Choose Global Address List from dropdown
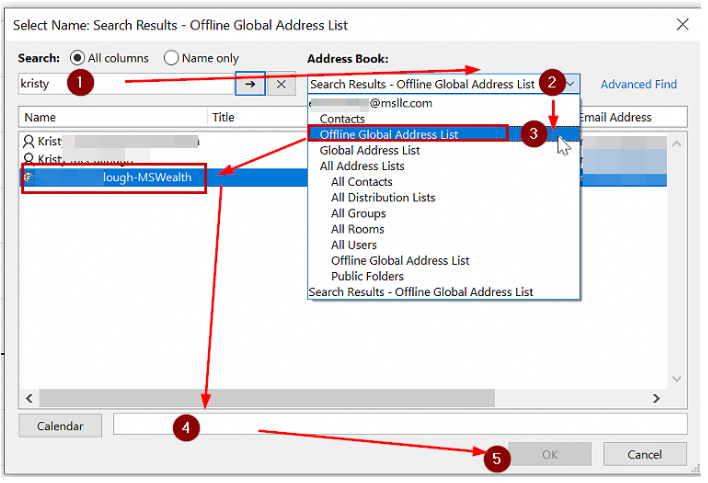The width and height of the screenshot is (708, 483). click(x=369, y=150)
